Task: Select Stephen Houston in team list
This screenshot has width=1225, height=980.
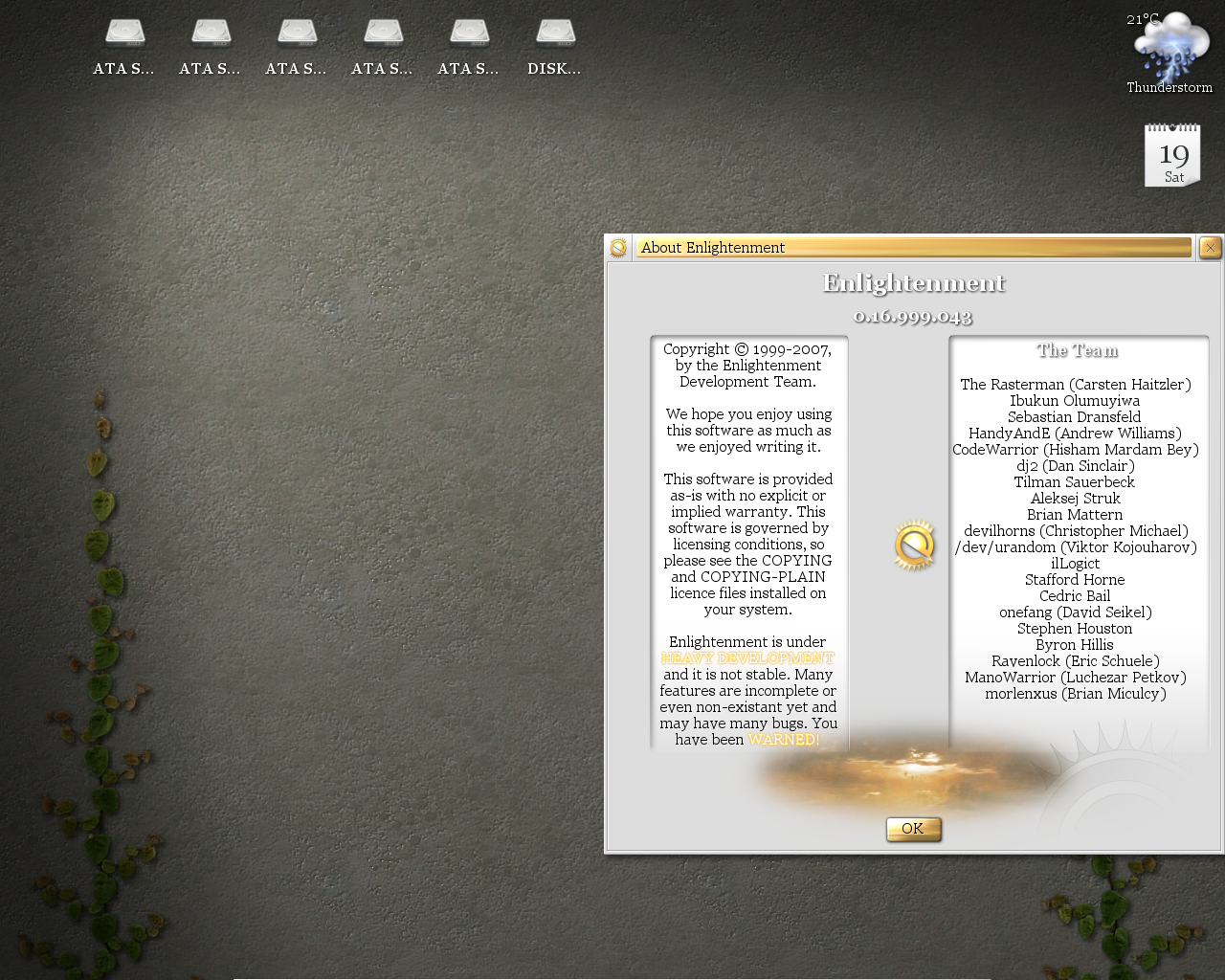Action: tap(1075, 629)
